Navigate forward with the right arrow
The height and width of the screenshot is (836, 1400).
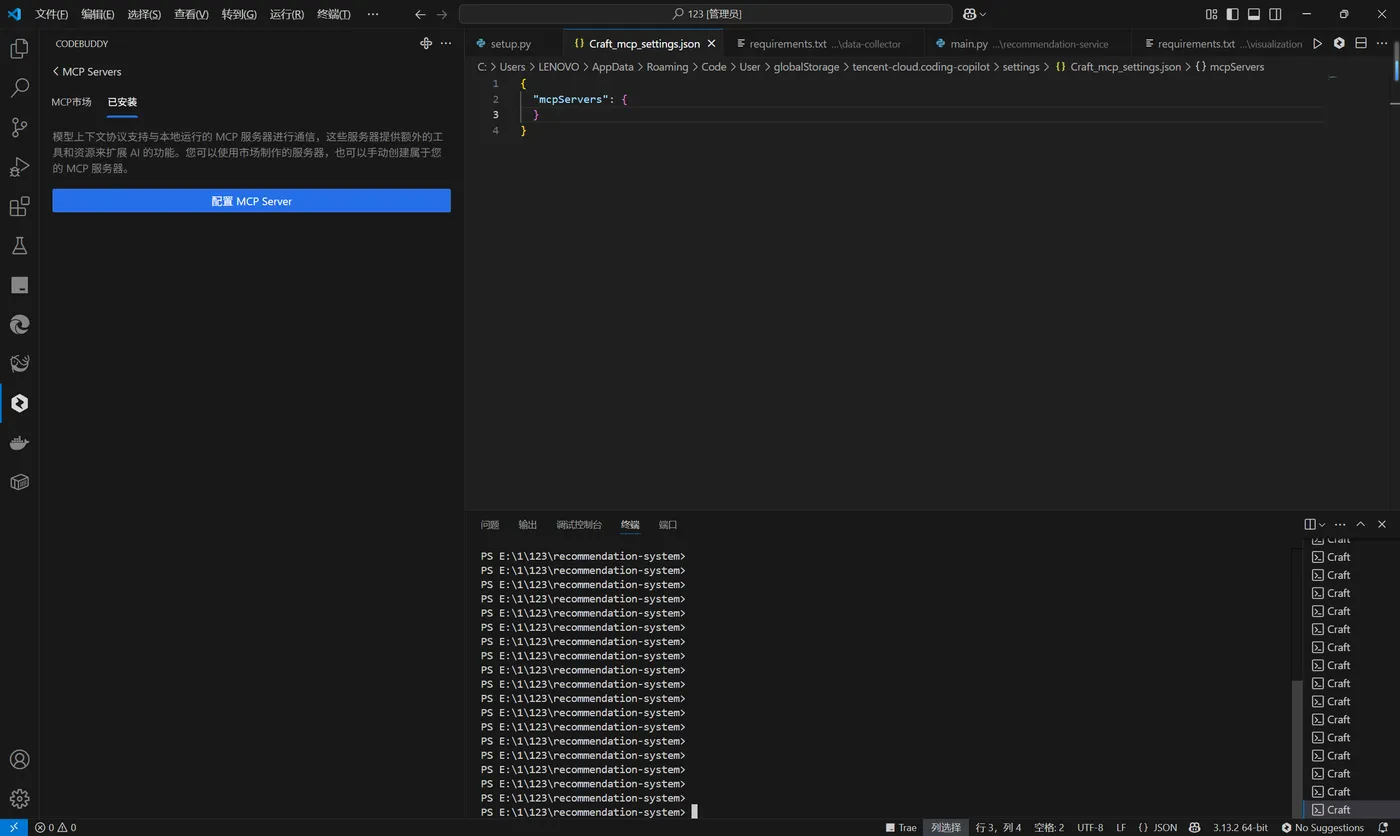tap(442, 14)
